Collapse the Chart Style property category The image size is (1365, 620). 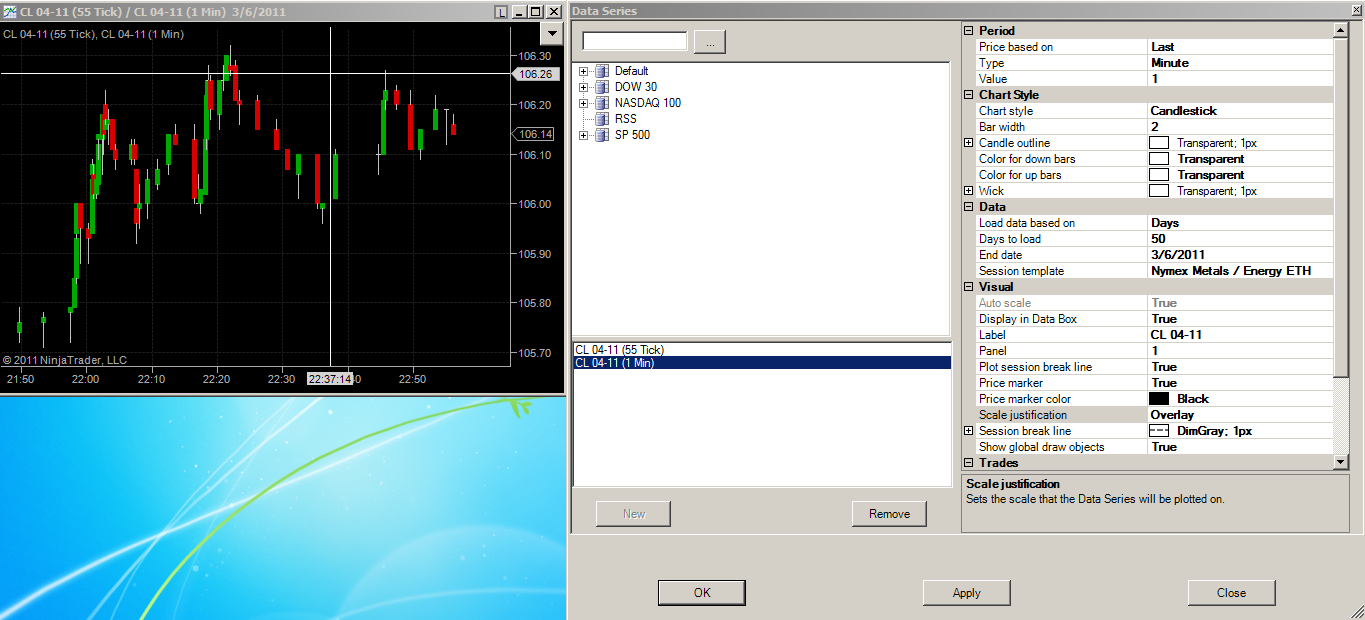click(968, 95)
